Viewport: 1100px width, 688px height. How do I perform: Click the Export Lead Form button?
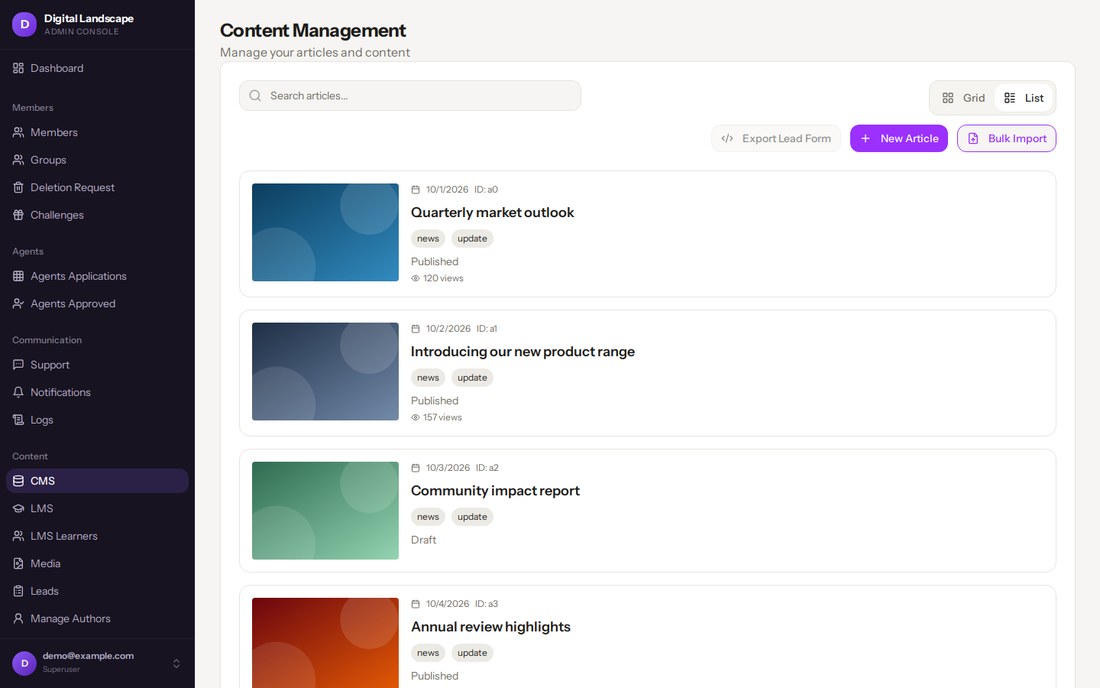tap(776, 138)
